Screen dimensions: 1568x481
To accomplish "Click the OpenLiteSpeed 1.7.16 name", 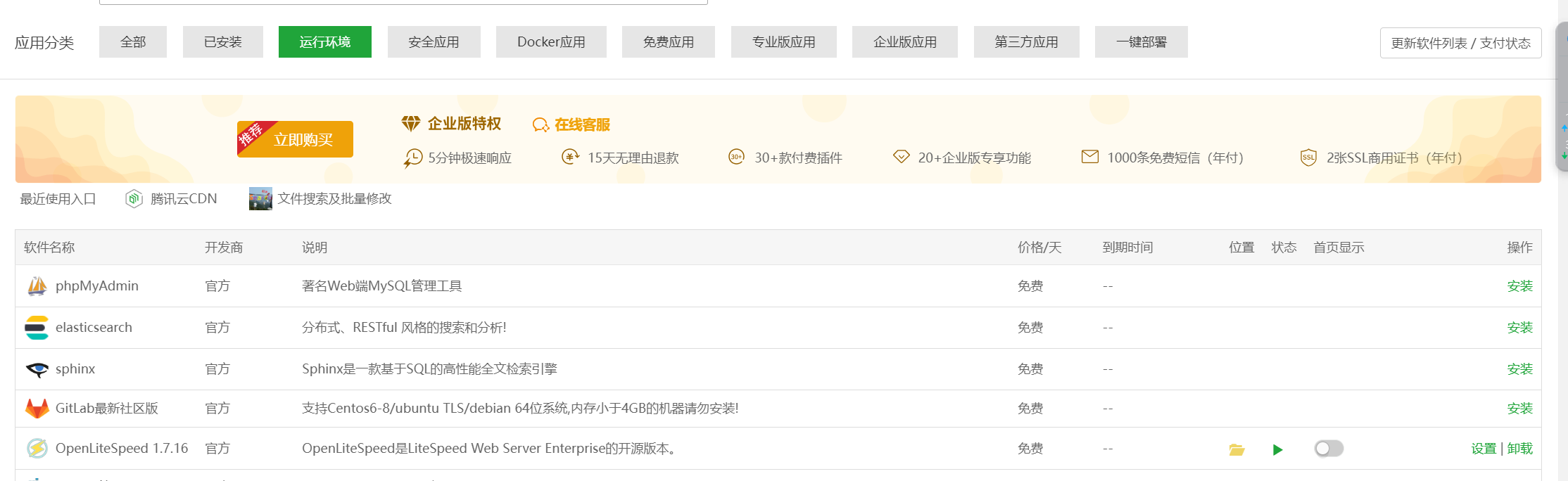I will click(122, 449).
